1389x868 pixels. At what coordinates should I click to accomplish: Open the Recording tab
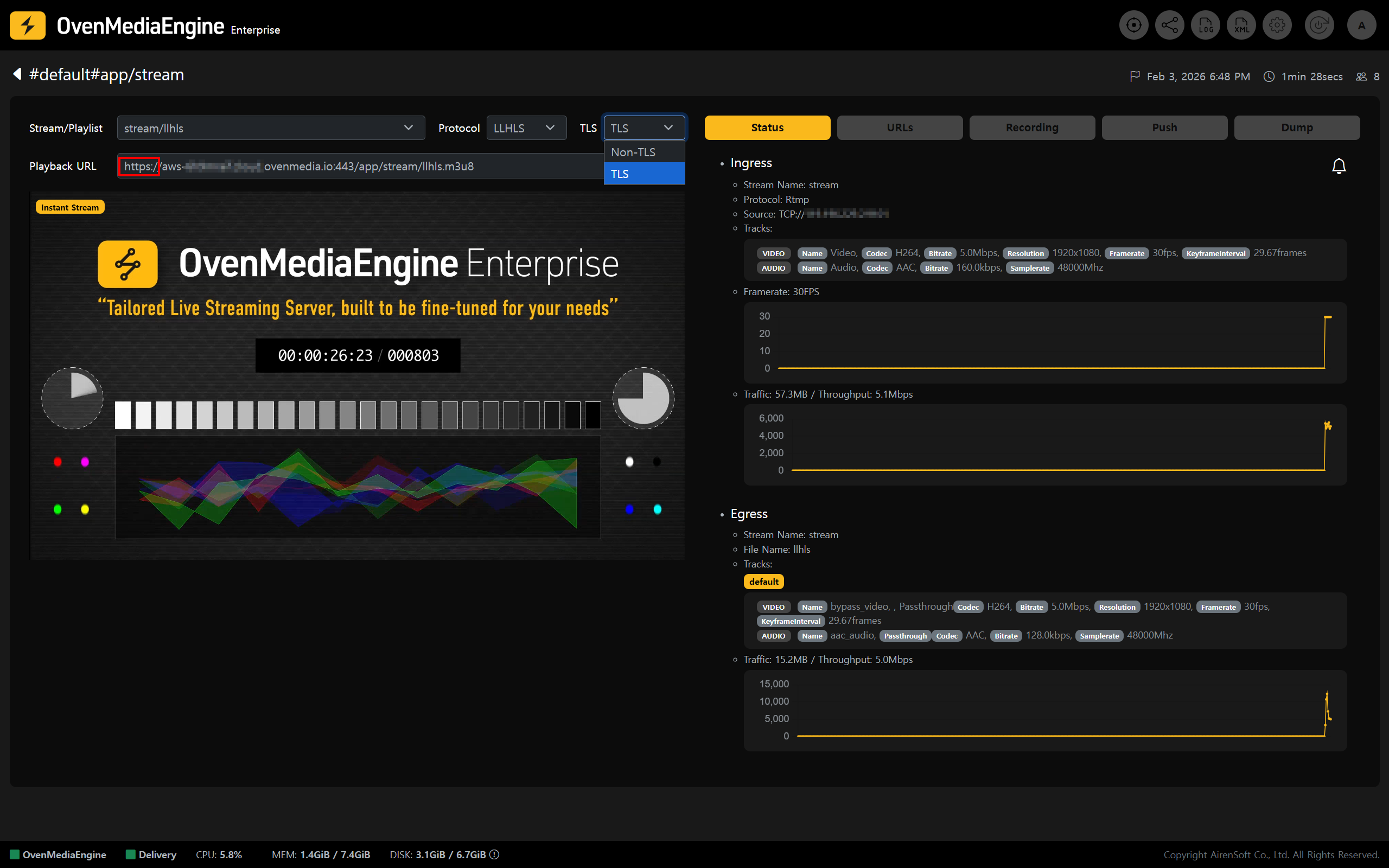[x=1031, y=127]
